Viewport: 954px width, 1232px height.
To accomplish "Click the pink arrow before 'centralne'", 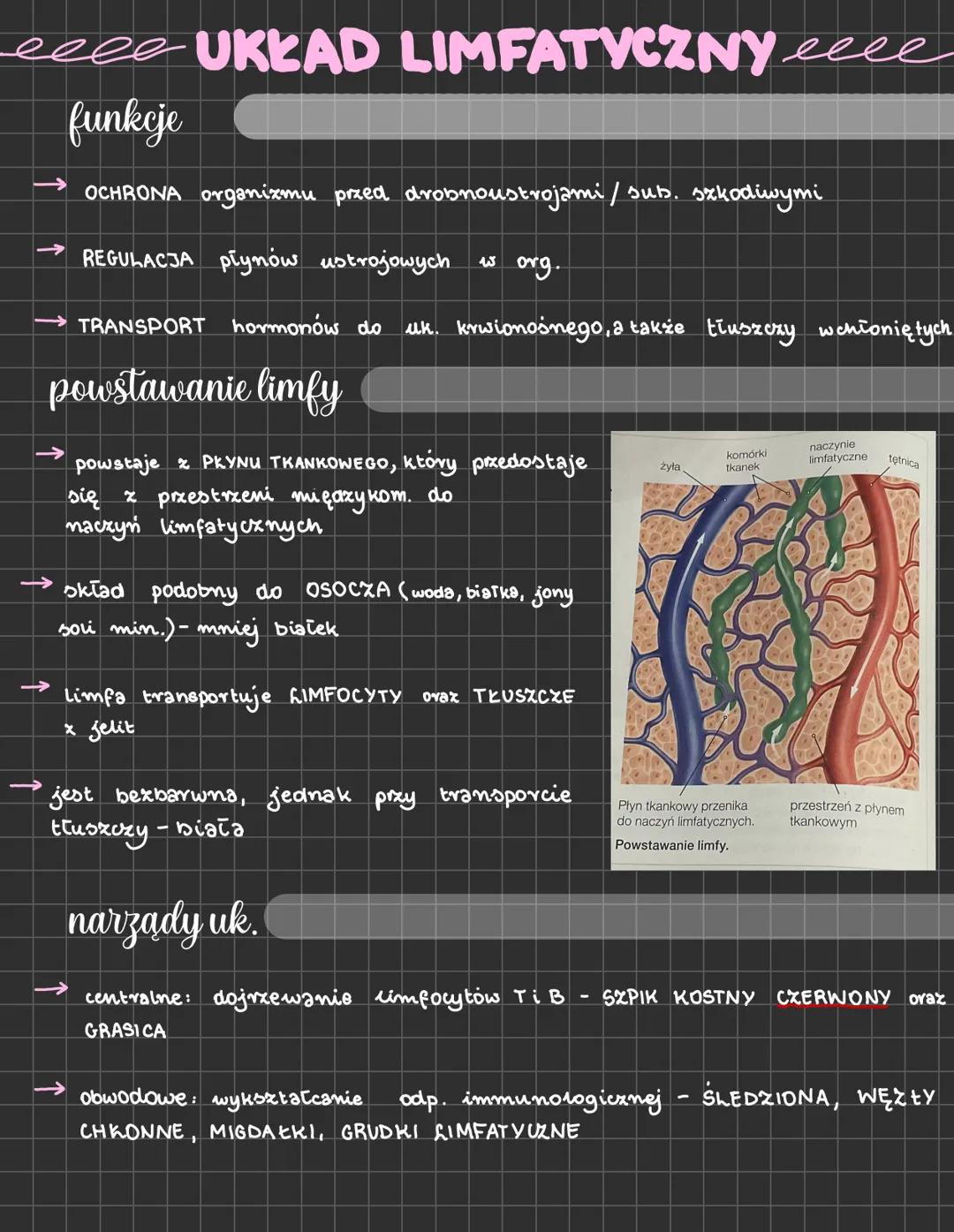I will pos(50,989).
